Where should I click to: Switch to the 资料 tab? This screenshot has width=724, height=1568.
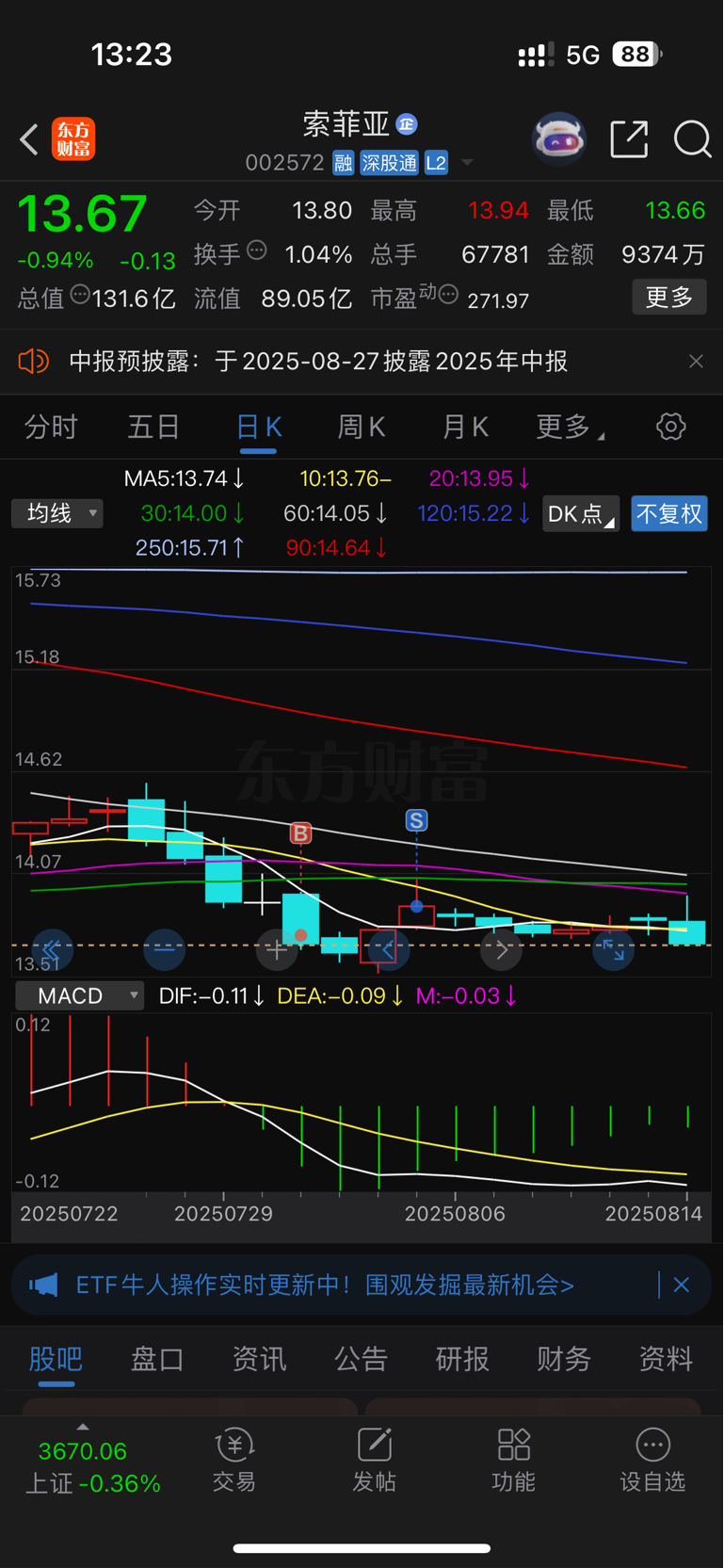click(x=666, y=1359)
